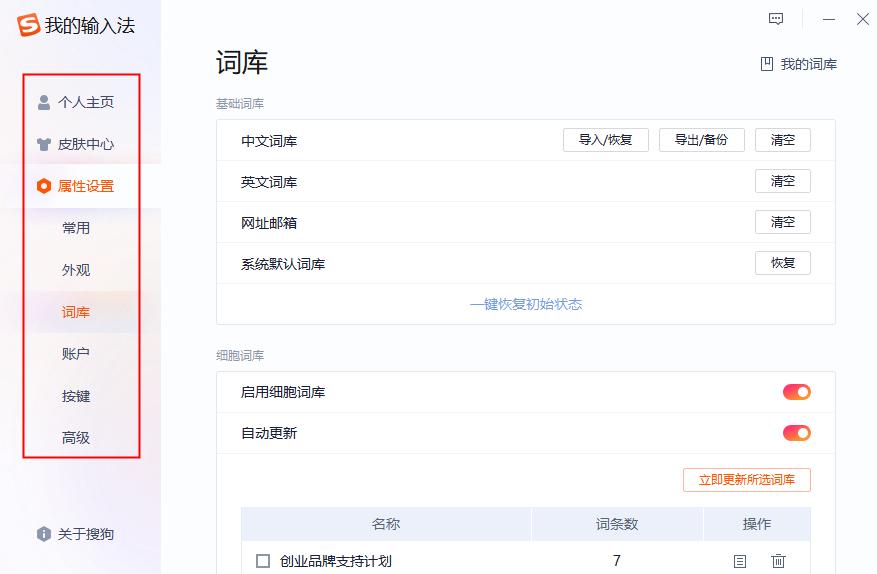This screenshot has height=574, width=877.
Task: View details of 创业品牌支持计划 list icon
Action: (740, 561)
